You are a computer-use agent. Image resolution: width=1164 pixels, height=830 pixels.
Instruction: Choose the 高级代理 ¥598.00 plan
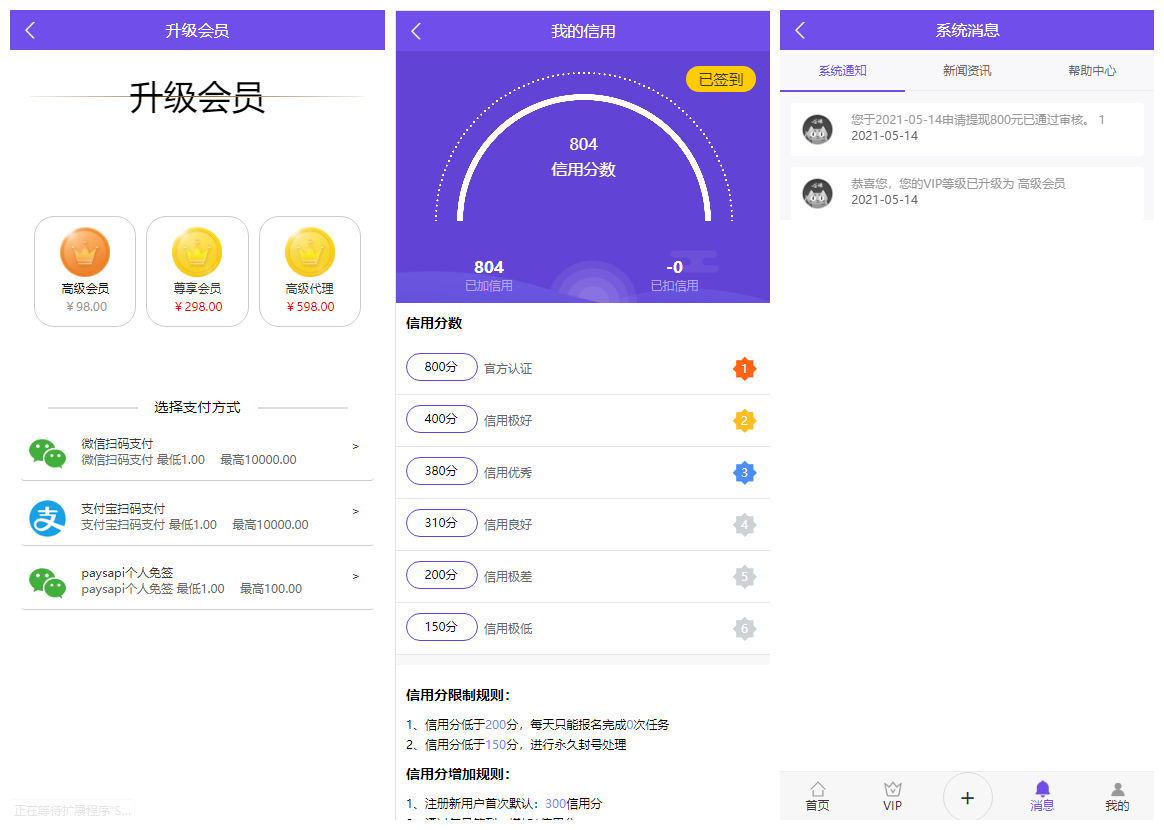click(309, 271)
